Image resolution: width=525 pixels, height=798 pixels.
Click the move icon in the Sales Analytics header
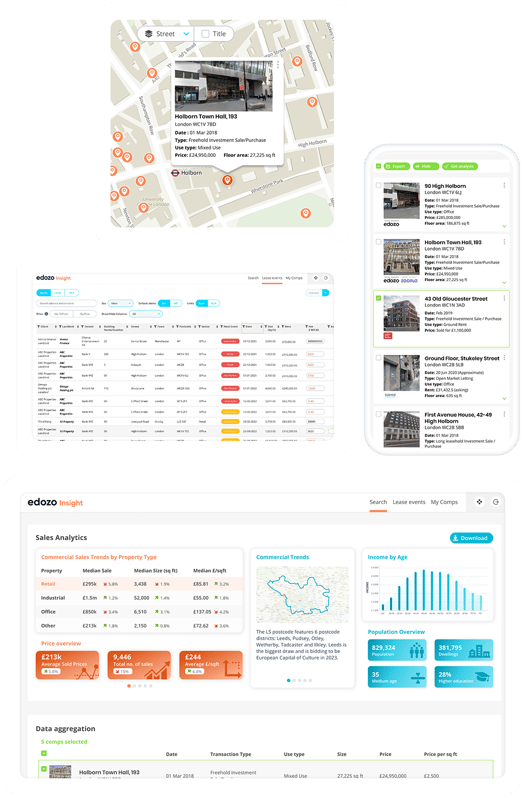pyautogui.click(x=479, y=502)
